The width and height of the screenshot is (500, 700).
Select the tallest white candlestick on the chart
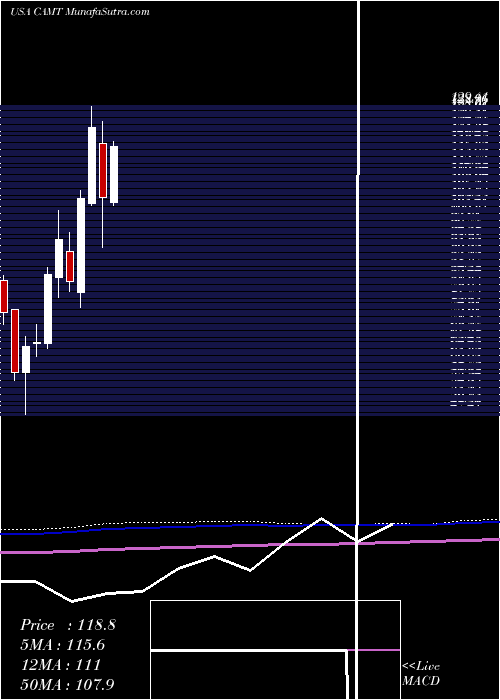coord(81,249)
